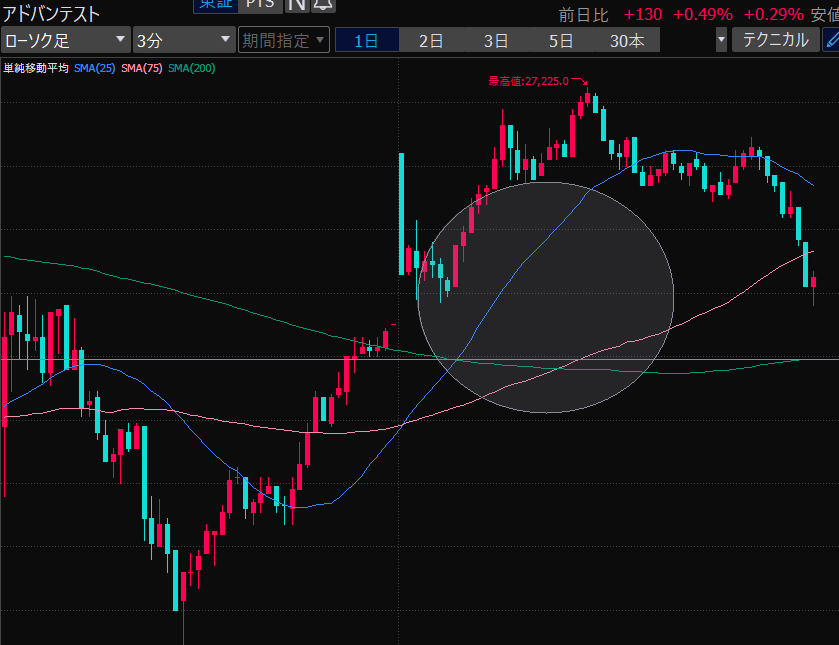Click the small arrow beside テクニカル
The height and width of the screenshot is (645, 839).
tap(722, 41)
